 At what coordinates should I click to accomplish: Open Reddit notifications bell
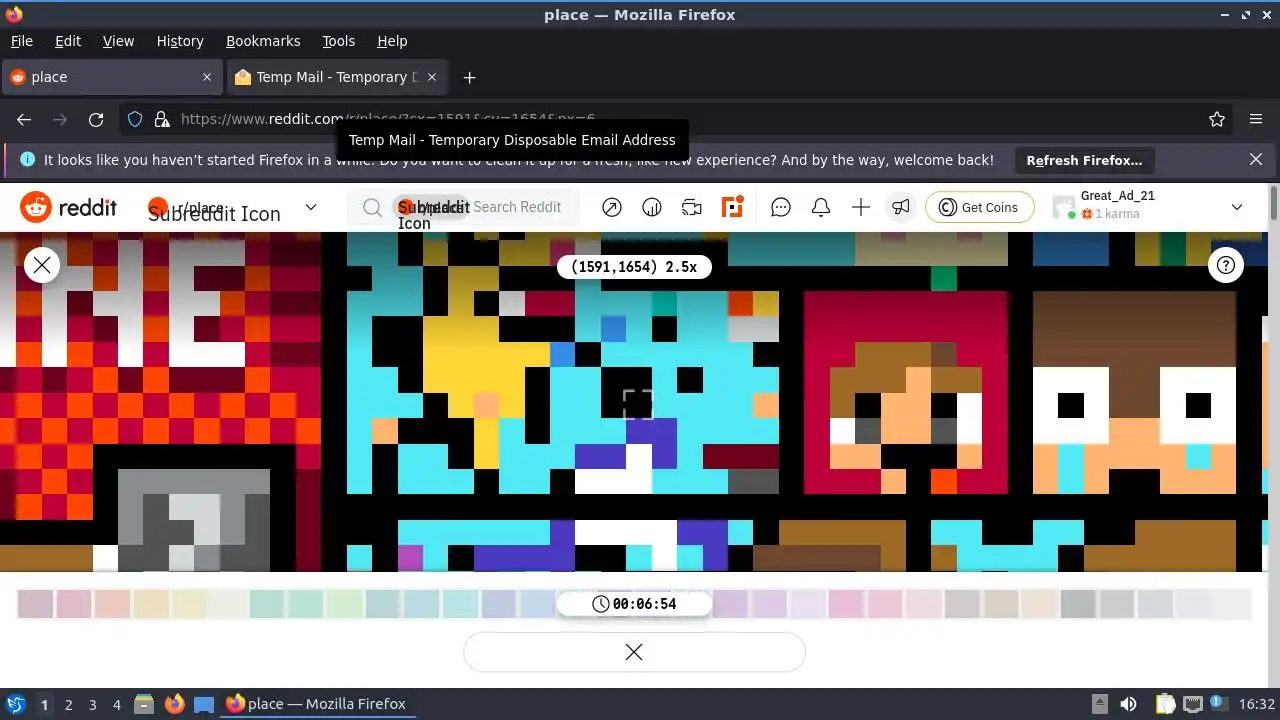pos(821,207)
